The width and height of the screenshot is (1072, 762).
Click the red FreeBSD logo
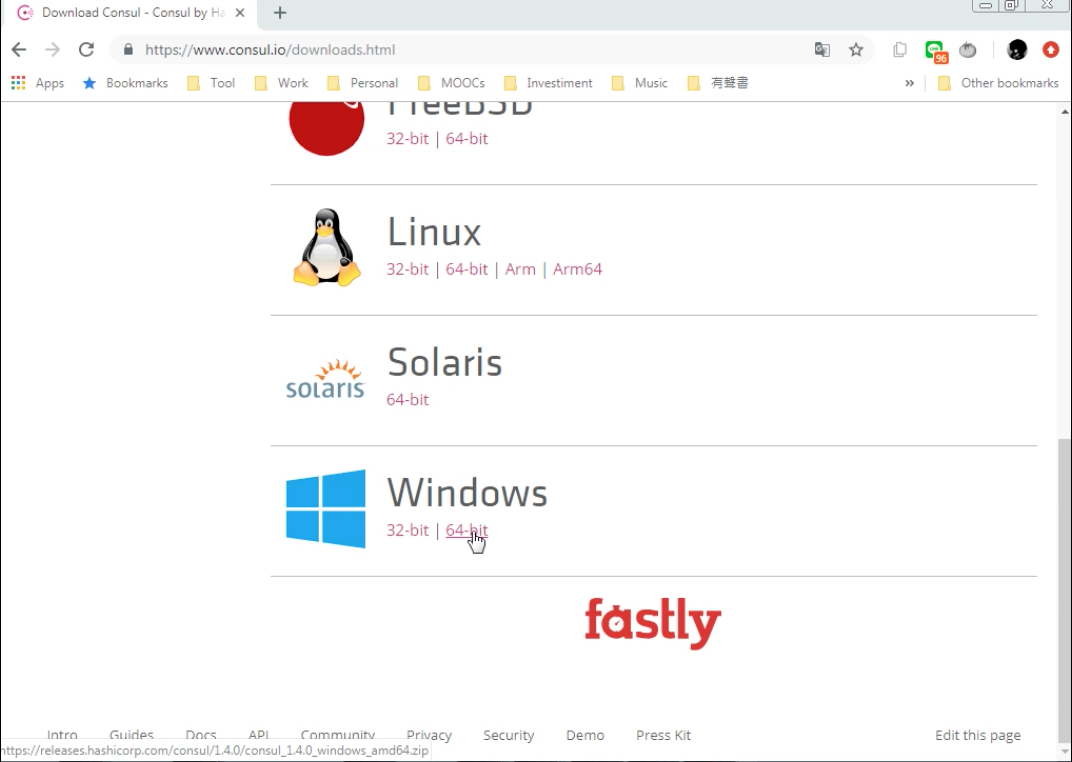327,128
